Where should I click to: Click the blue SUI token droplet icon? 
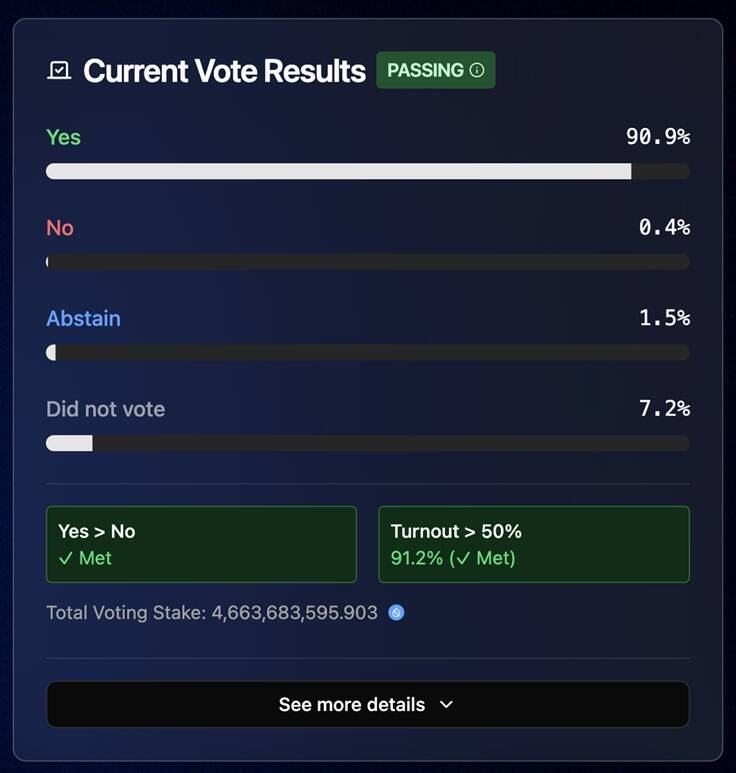[396, 613]
